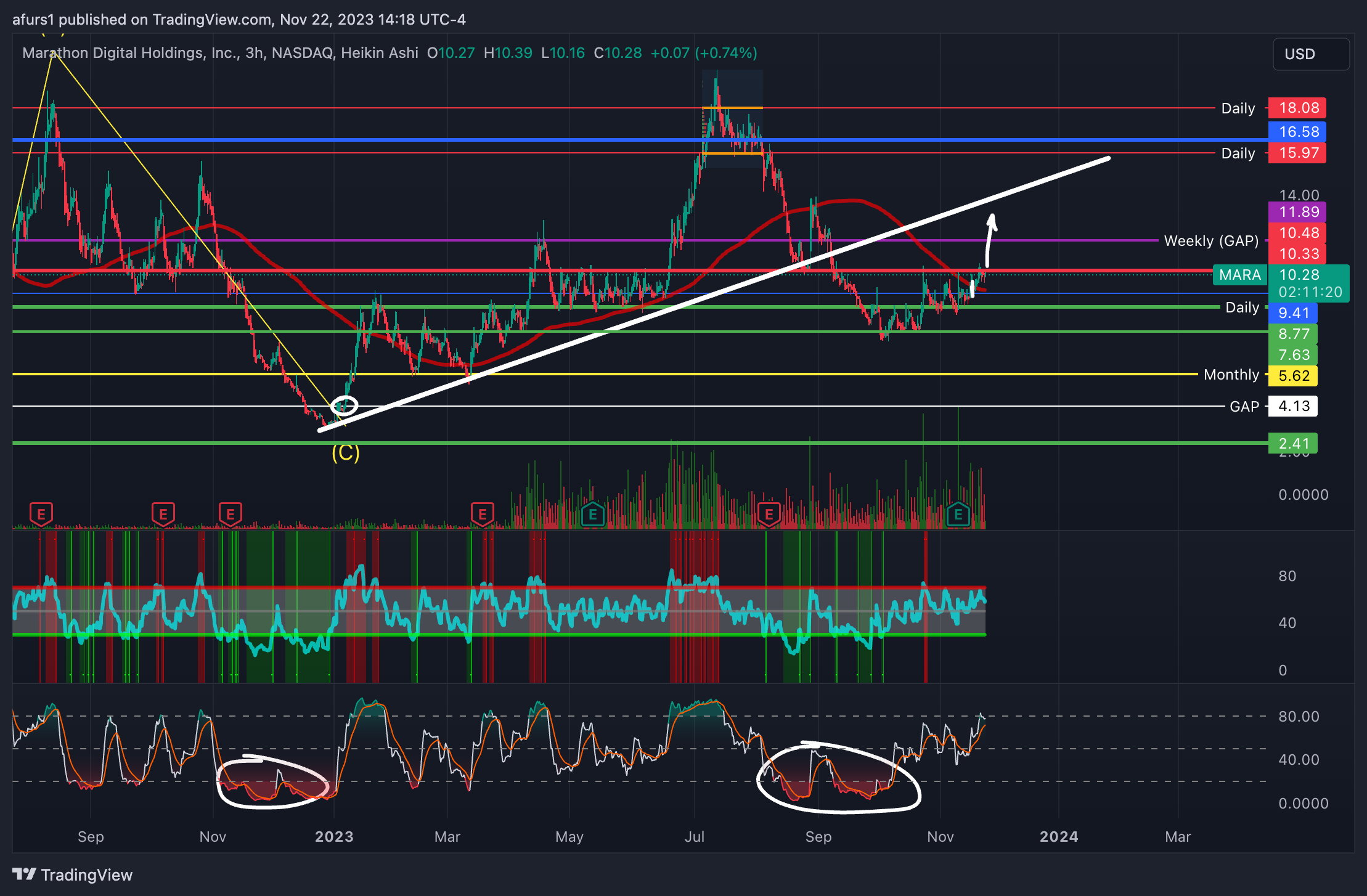The width and height of the screenshot is (1367, 896).
Task: Select the MARA ticker price tag
Action: [x=1240, y=275]
